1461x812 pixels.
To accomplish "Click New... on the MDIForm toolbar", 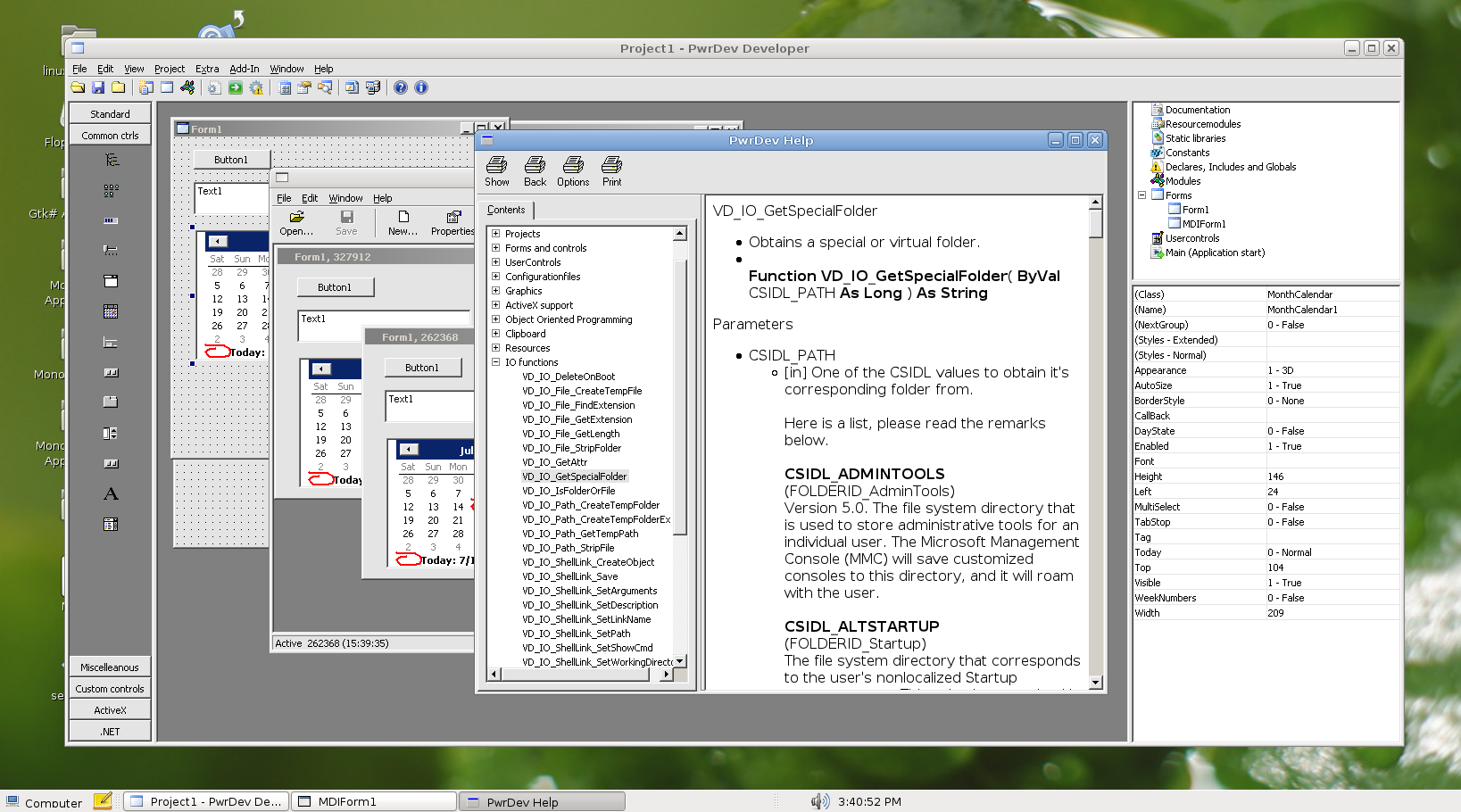I will tap(403, 223).
